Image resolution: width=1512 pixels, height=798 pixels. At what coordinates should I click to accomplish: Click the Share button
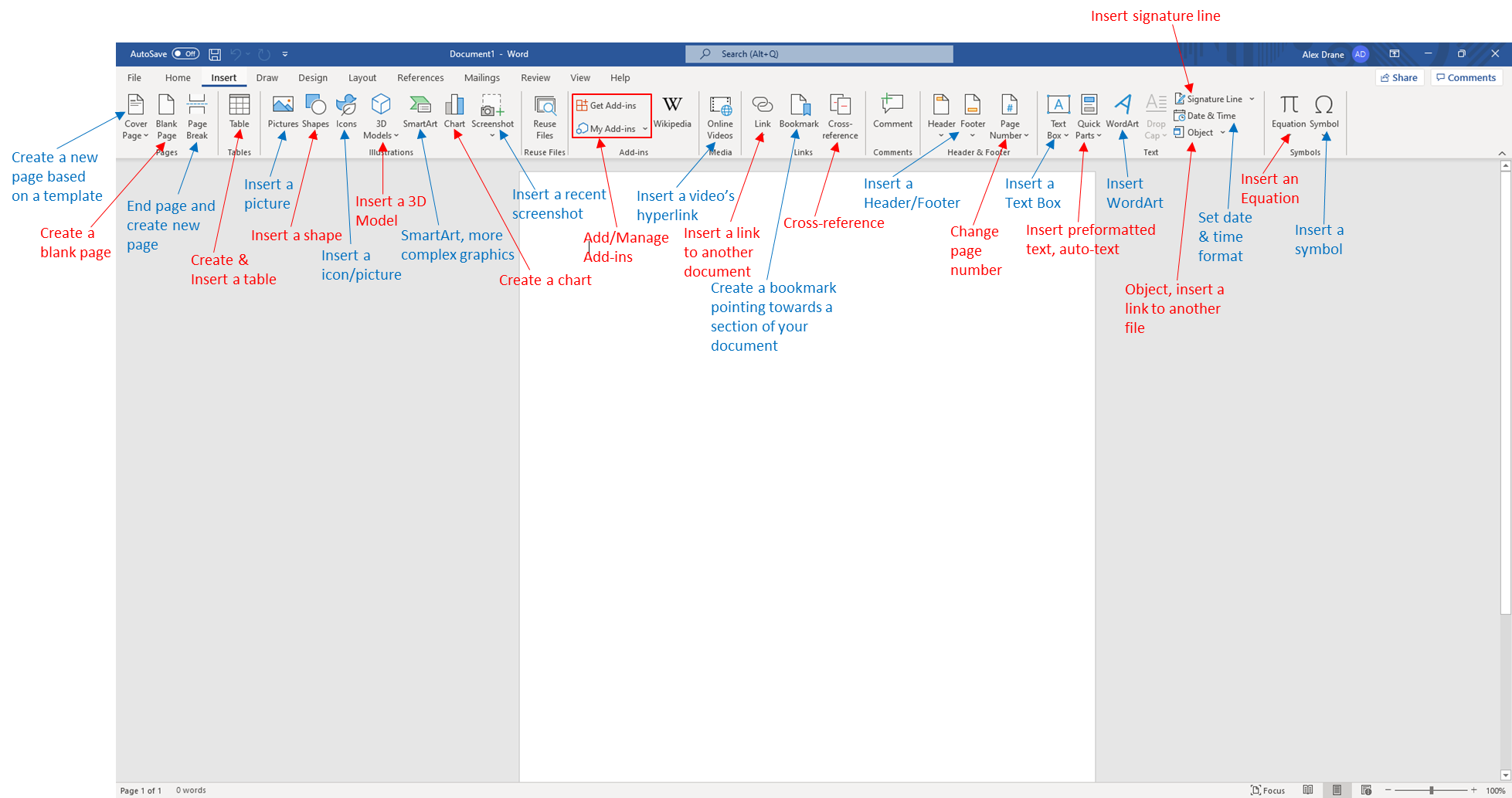(1399, 78)
